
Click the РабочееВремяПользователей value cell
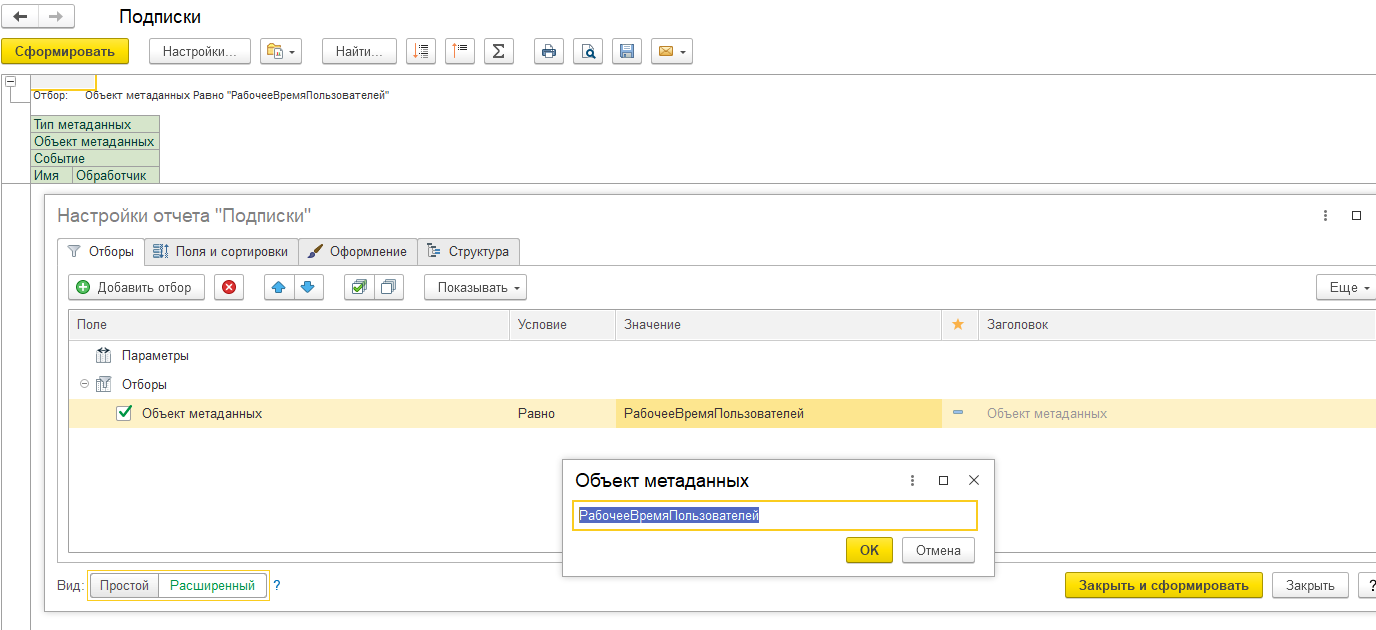pos(778,413)
